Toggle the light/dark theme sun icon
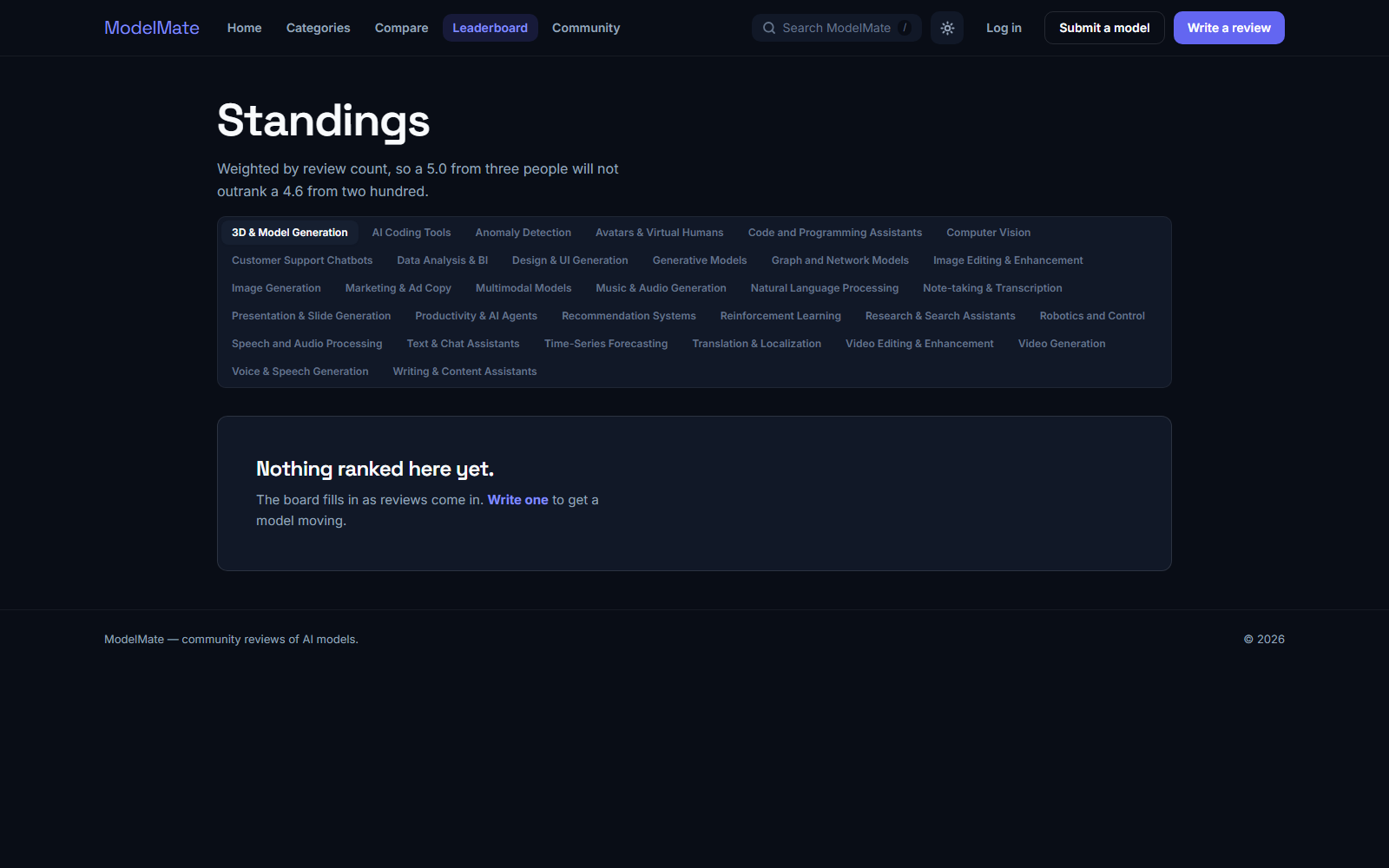Viewport: 1389px width, 868px height. (x=947, y=28)
